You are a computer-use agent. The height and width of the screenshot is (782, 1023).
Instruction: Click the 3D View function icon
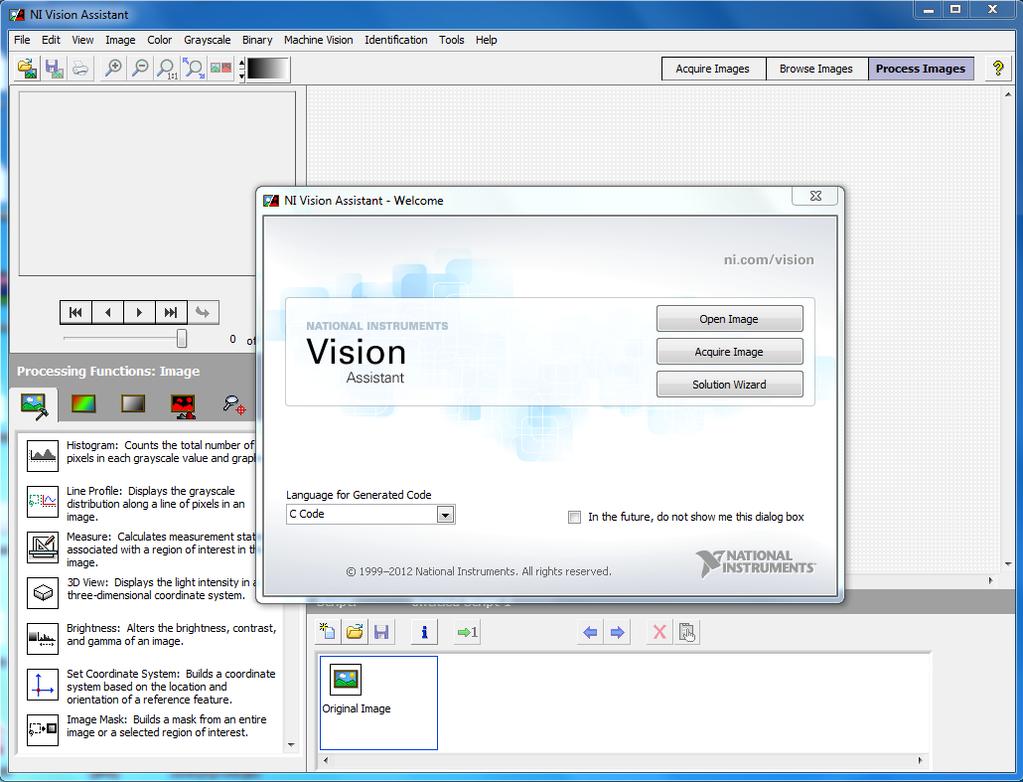tap(43, 592)
